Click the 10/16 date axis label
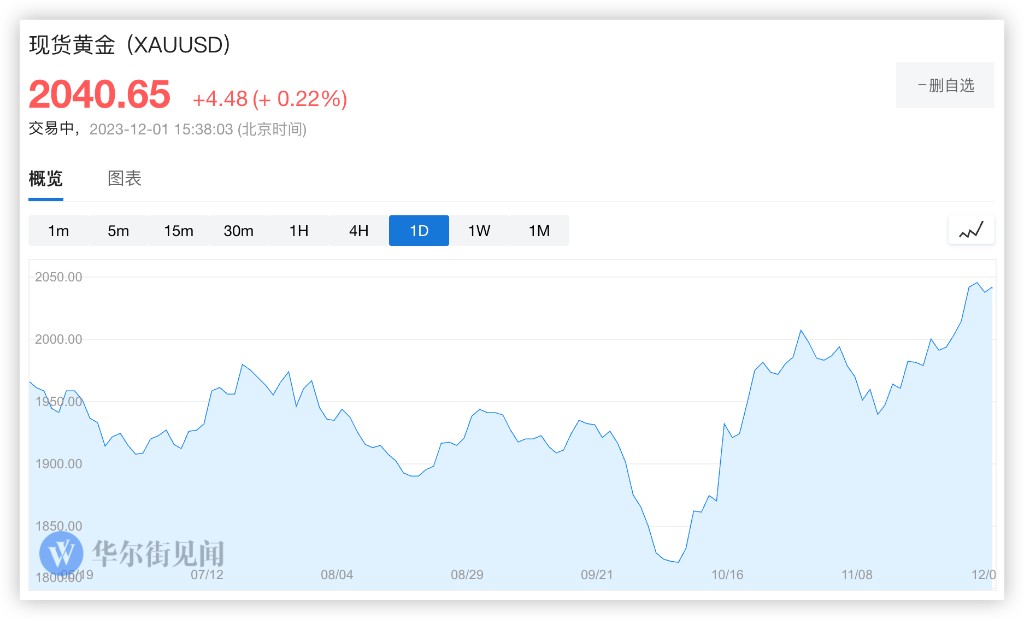Screen dimensions: 1024x619 point(727,575)
